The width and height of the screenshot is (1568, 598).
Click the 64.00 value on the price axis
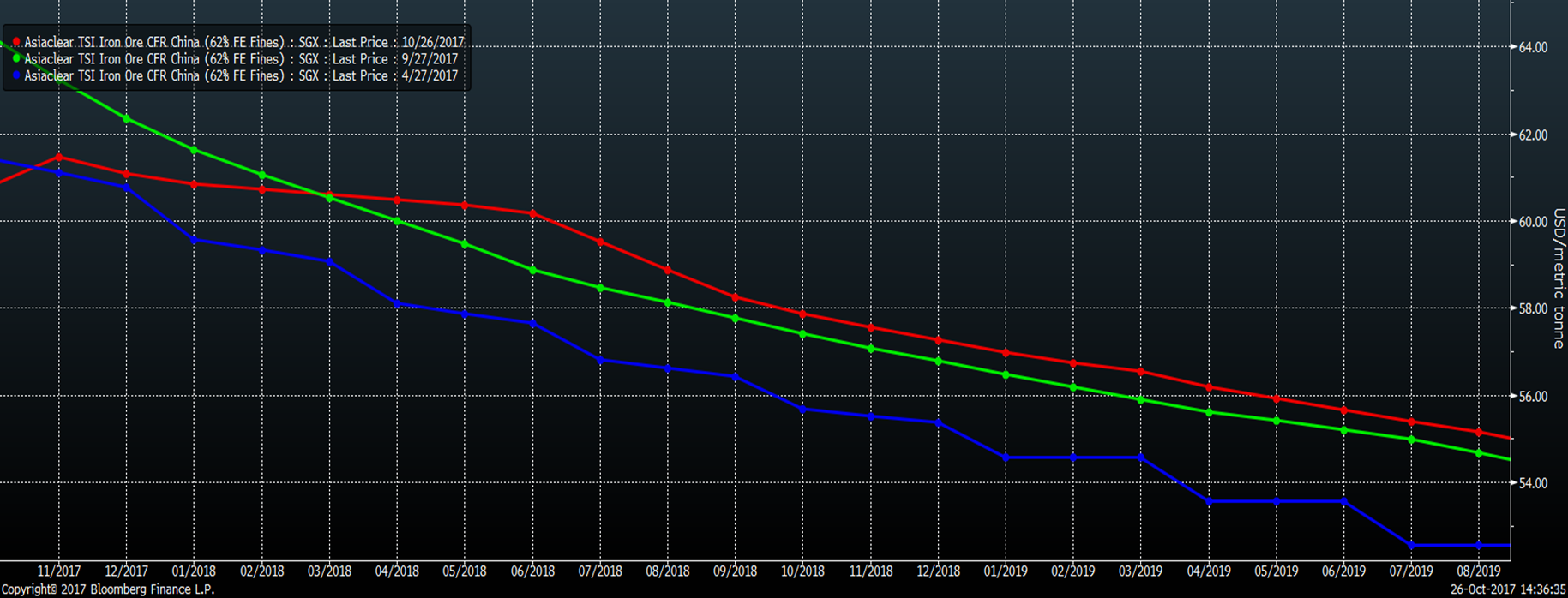pyautogui.click(x=1533, y=47)
